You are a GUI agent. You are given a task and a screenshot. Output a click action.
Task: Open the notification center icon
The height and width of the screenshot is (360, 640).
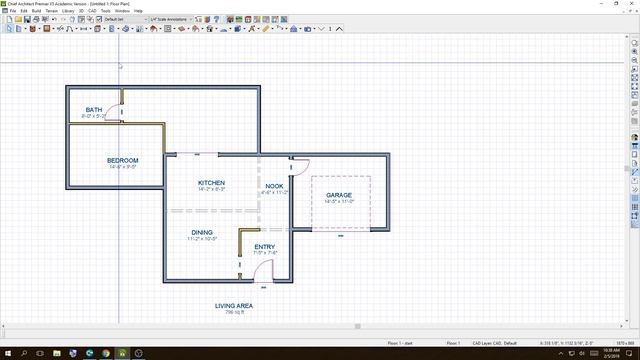[629, 353]
